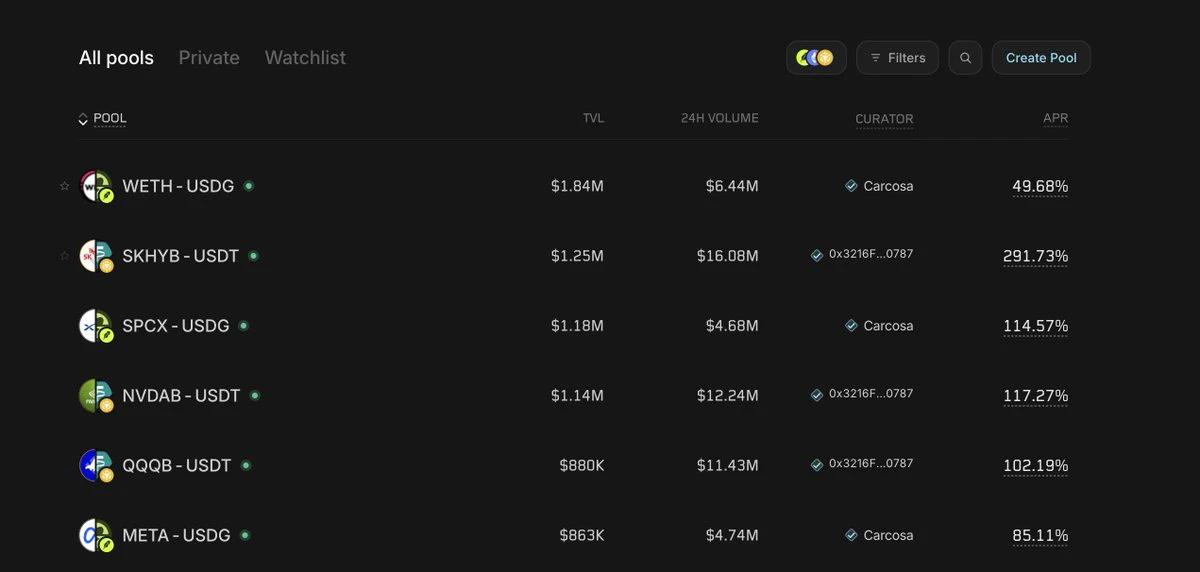
Task: Click the WETH - USDG token pair icon
Action: coord(97,187)
